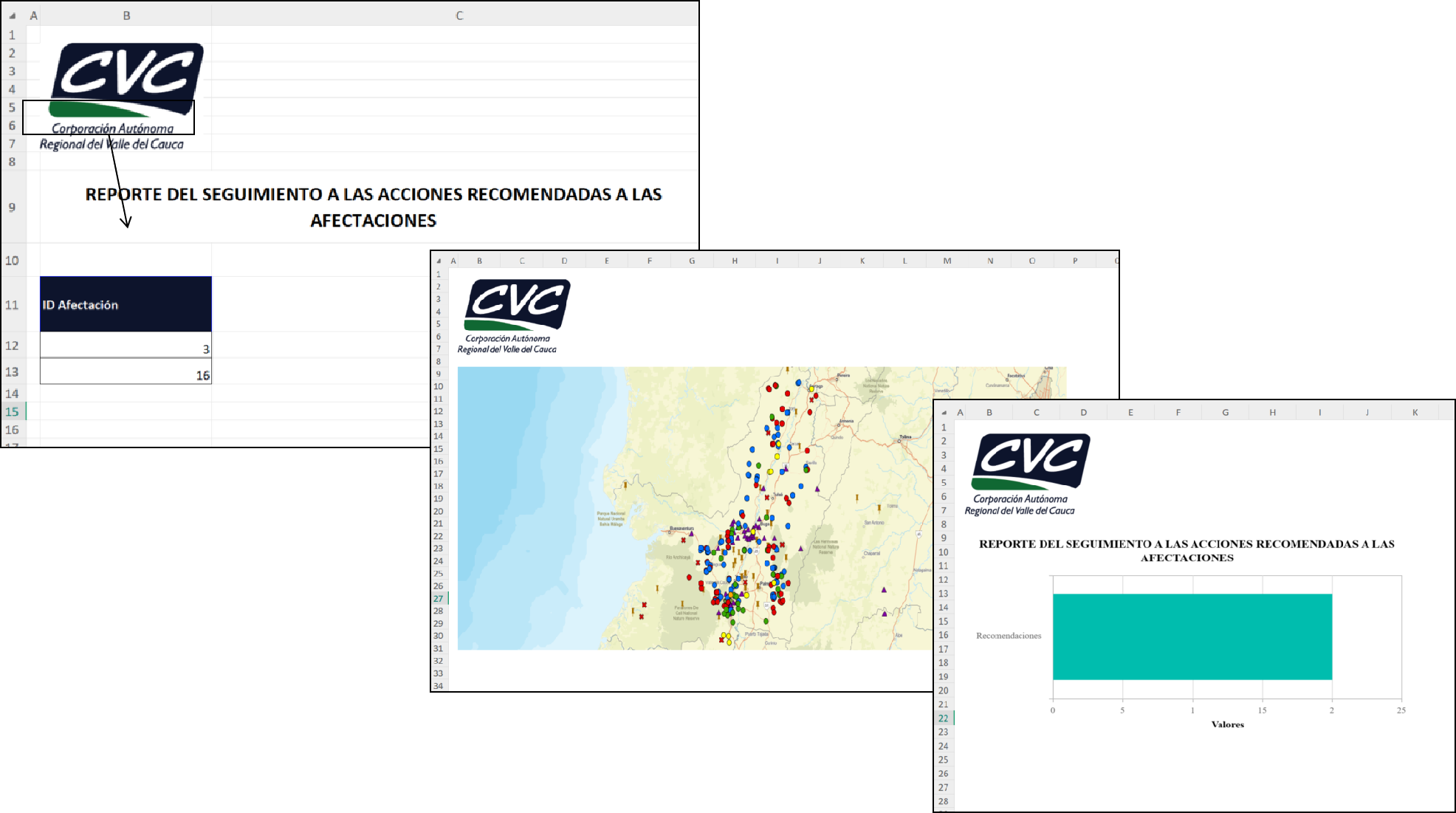1456x813 pixels.
Task: Click the teal Recomendaciones bar in the chart
Action: pos(1192,637)
